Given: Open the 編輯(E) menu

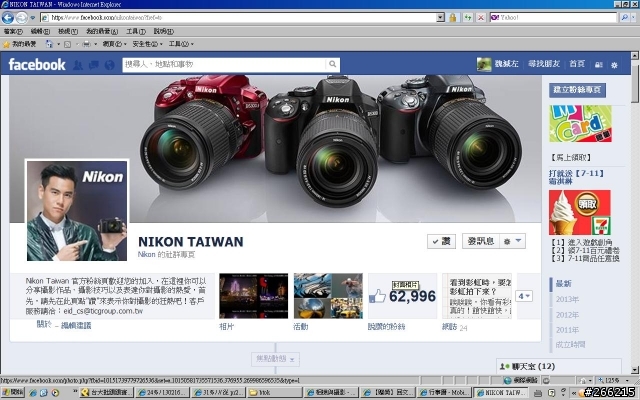Looking at the screenshot, I should tap(40, 31).
